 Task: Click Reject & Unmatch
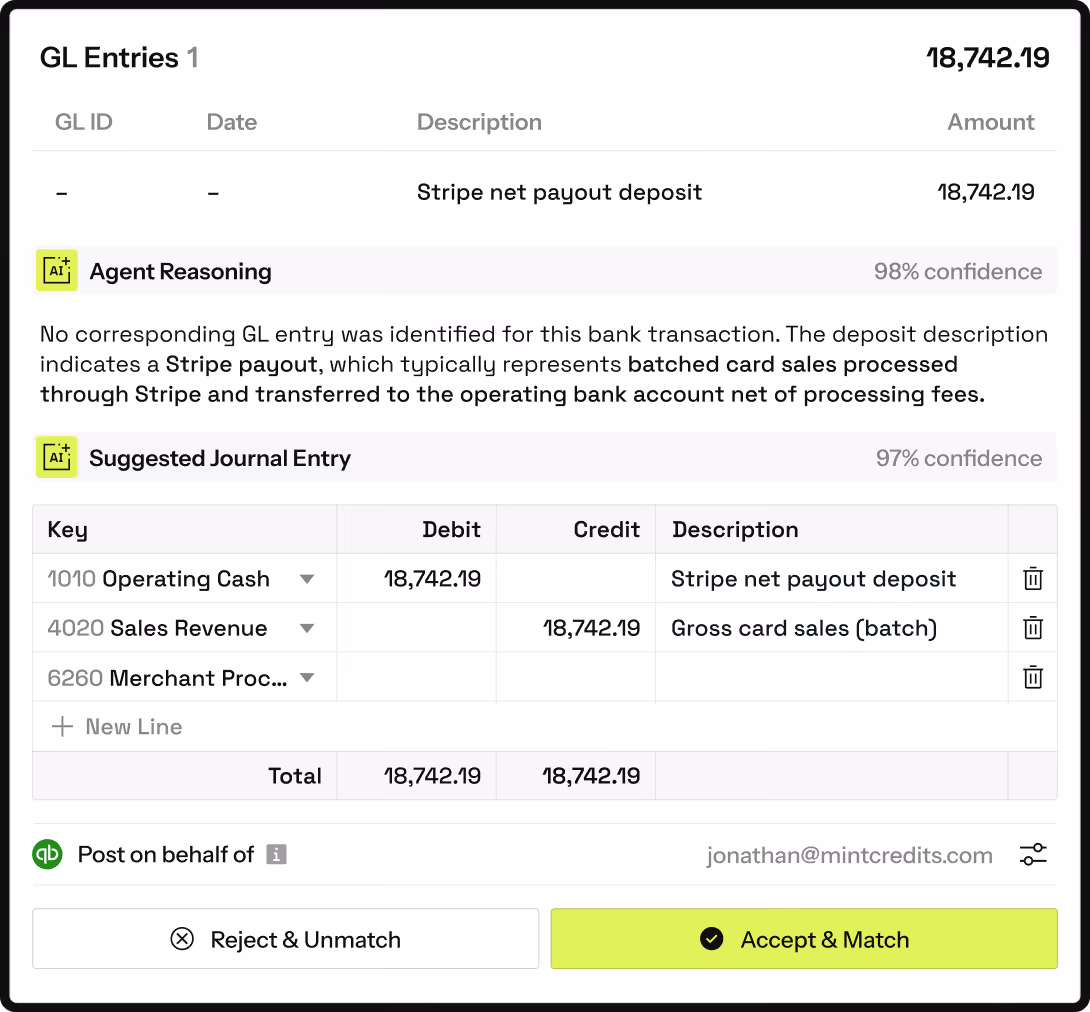pyautogui.click(x=285, y=939)
